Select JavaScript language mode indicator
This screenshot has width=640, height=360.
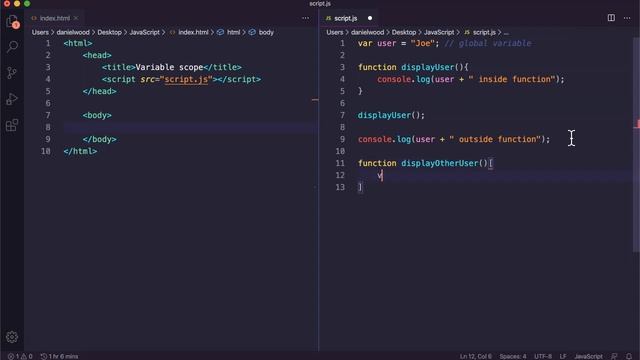pos(588,356)
